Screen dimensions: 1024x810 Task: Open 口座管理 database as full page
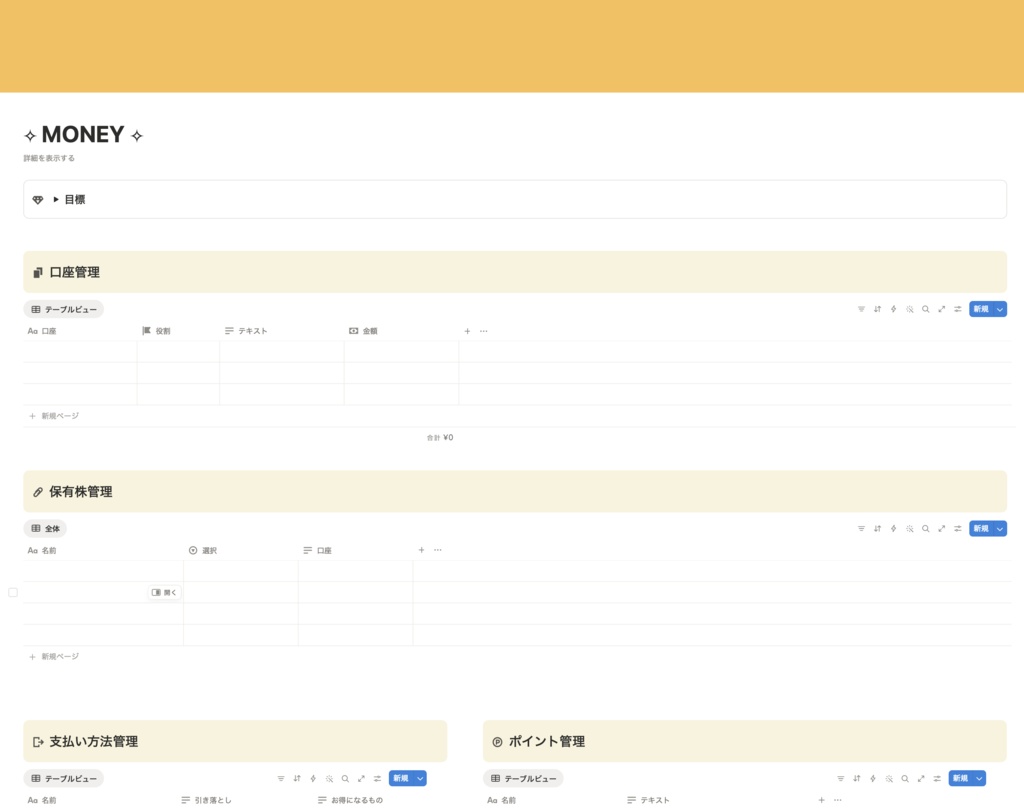[x=942, y=309]
